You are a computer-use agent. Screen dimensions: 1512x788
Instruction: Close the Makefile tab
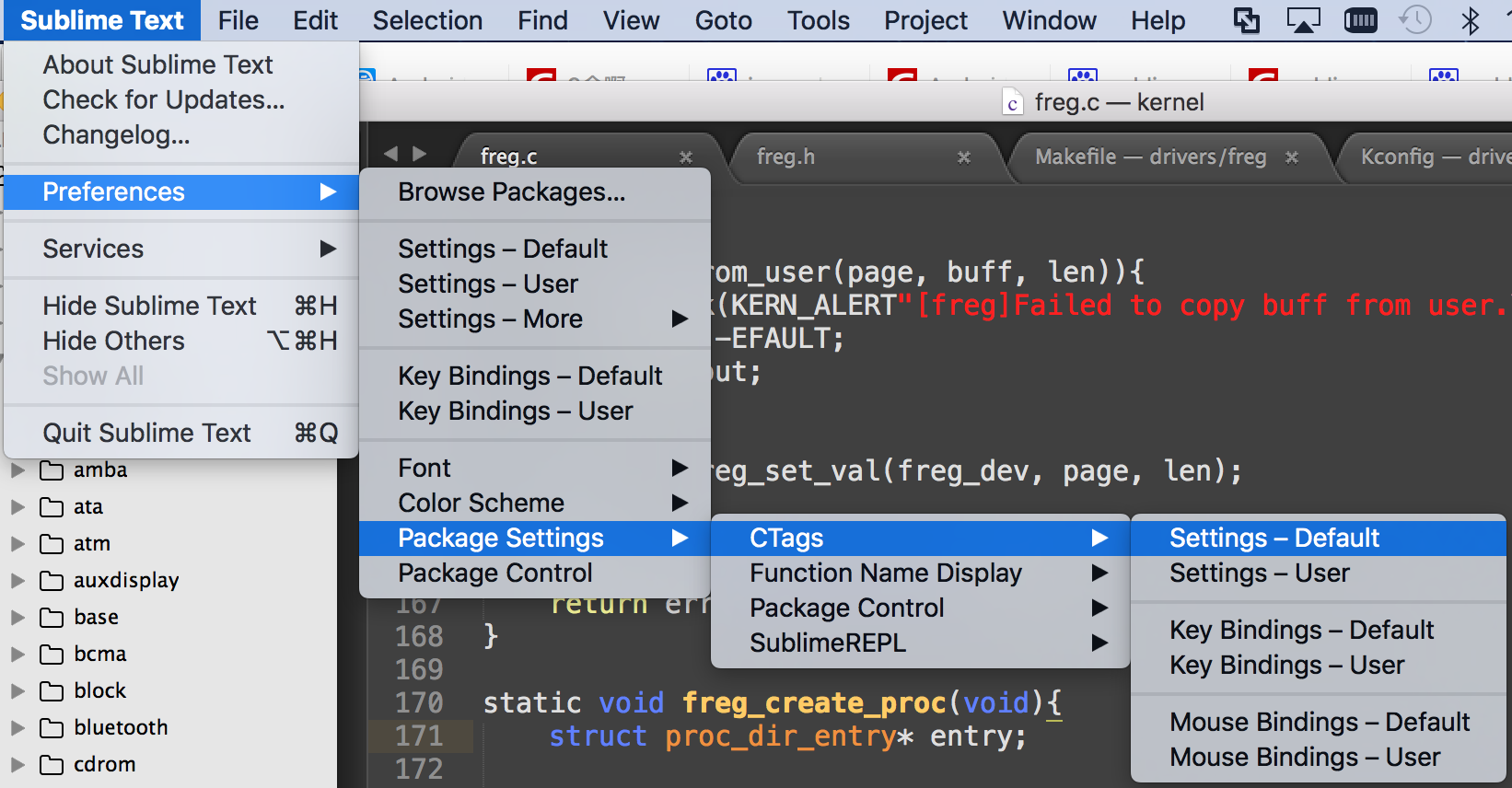1292,157
